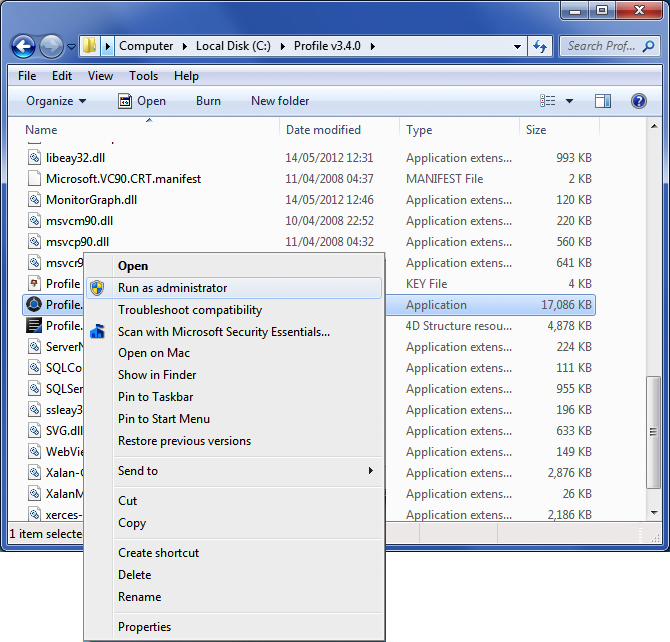The width and height of the screenshot is (670, 642).
Task: Select the msvcp90.dll file icon
Action: click(34, 241)
